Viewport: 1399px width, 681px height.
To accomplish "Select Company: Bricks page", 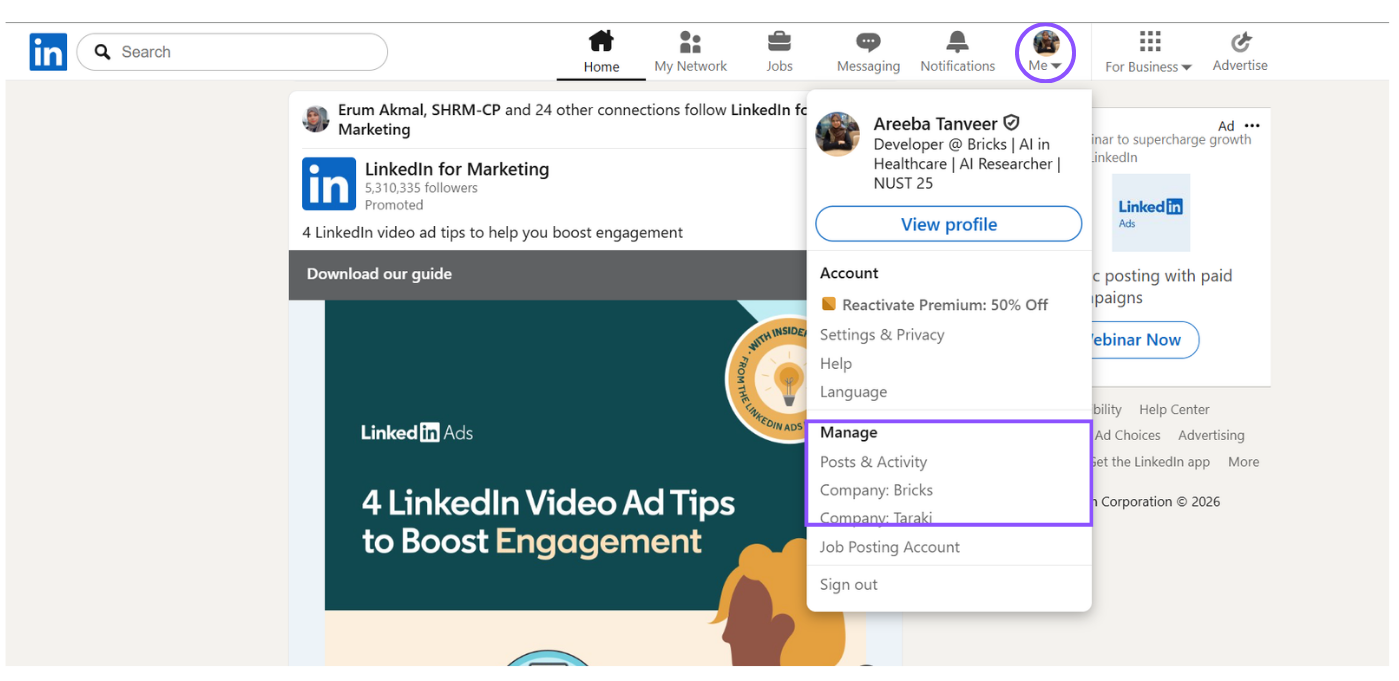I will 876,490.
